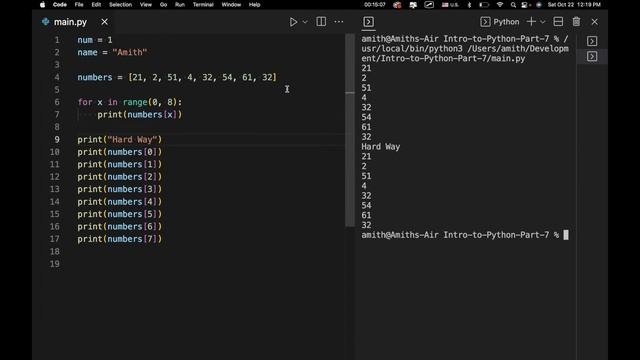Image resolution: width=640 pixels, height=360 pixels.
Task: Open the run options dropdown arrow
Action: 305,22
